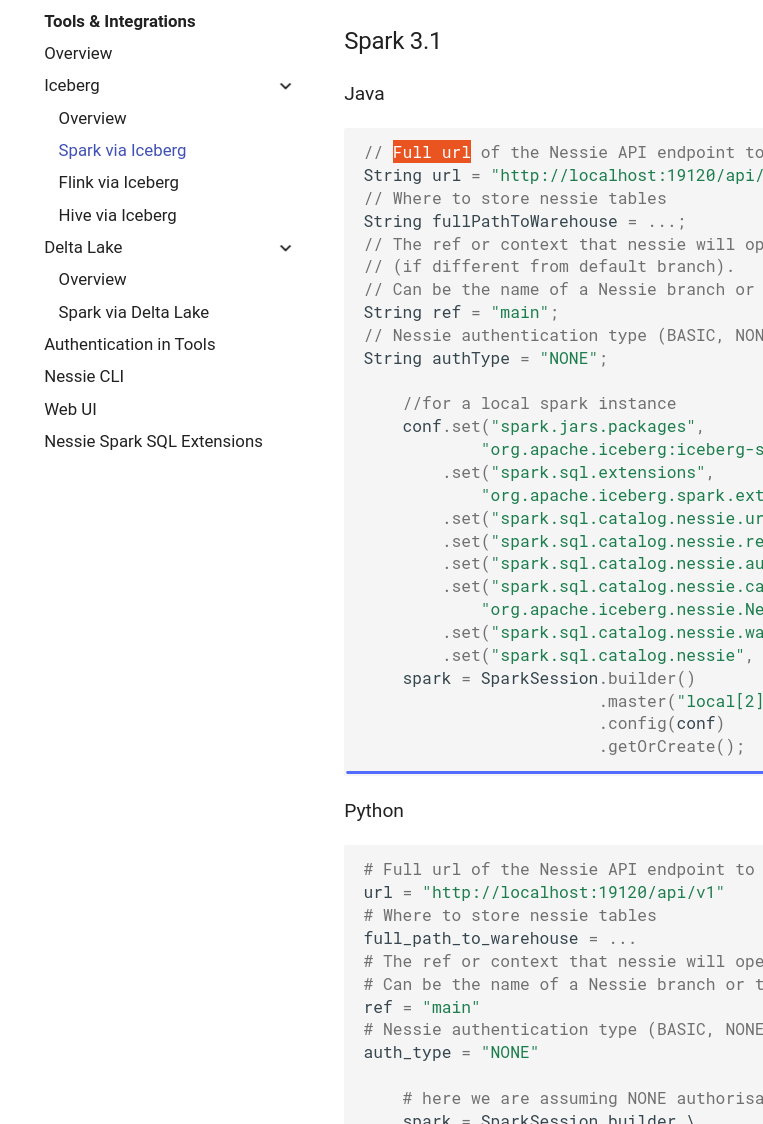Click the Tools & Integrations heading
Image resolution: width=763 pixels, height=1124 pixels.
pos(119,21)
